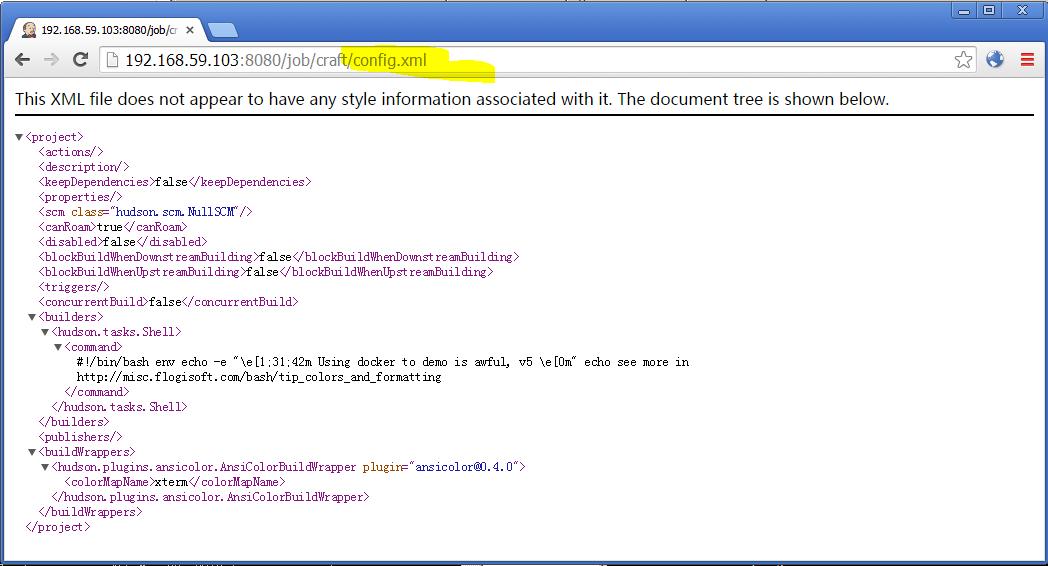Reload the config.xml page
Screen dimensions: 1048x566
point(80,60)
